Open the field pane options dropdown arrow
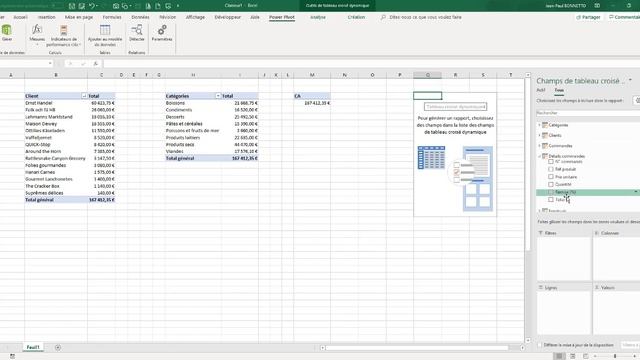Screen dimensions: 640x360 (631, 80)
